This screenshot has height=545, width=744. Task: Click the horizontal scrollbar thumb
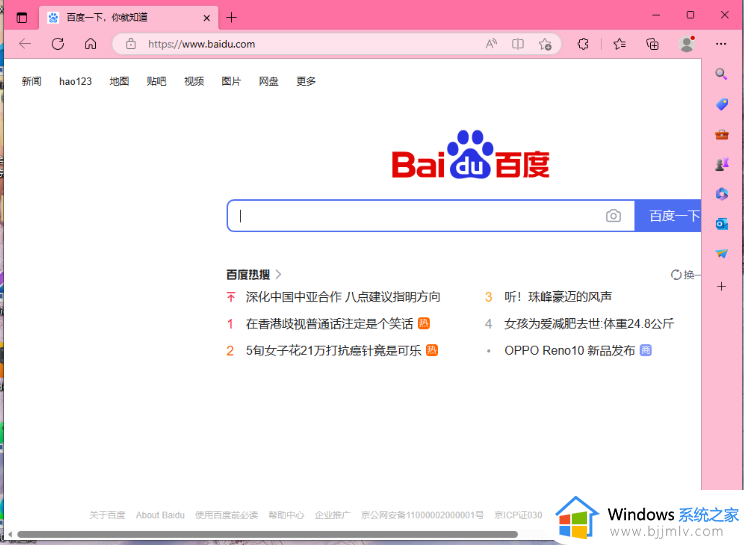pos(267,535)
